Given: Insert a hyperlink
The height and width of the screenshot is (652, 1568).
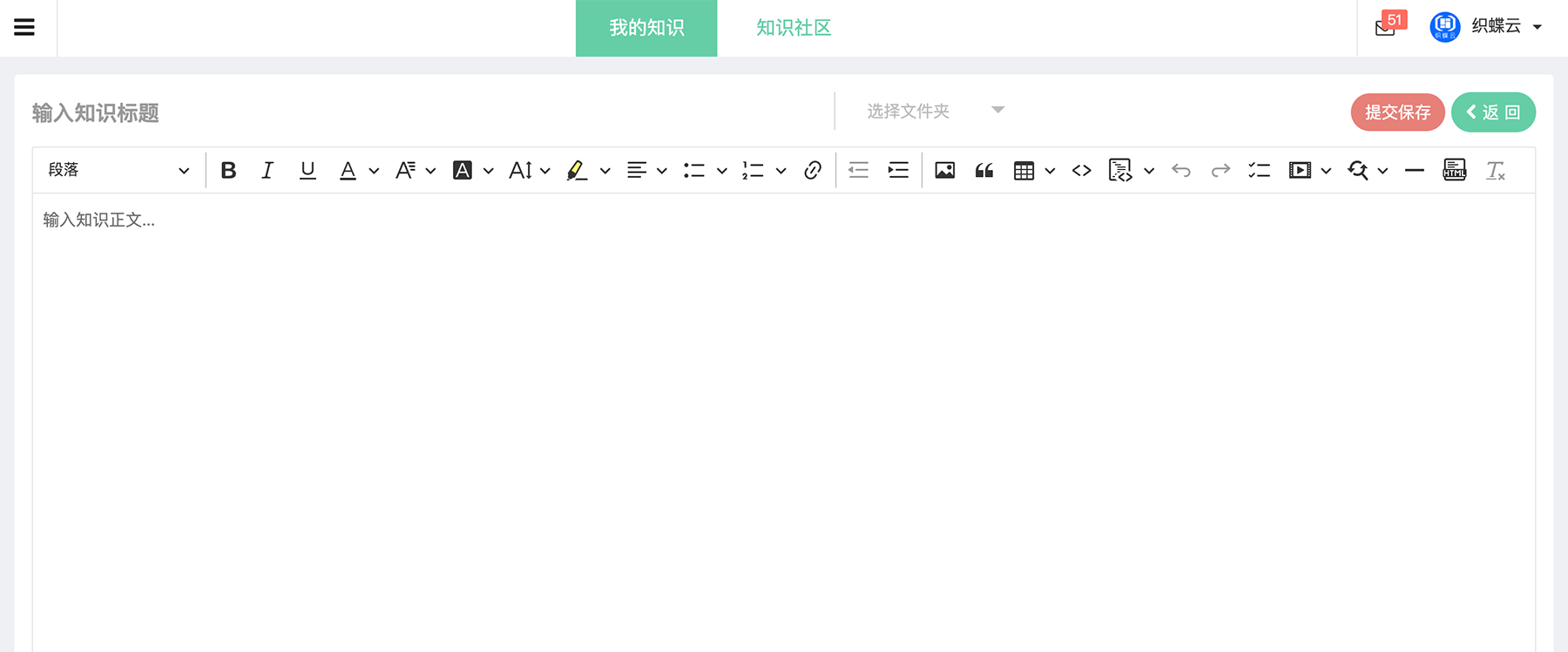Looking at the screenshot, I should pos(813,170).
